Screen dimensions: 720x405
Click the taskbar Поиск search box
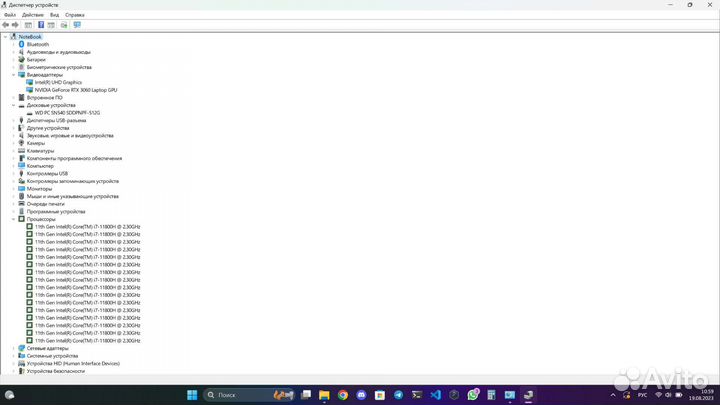coord(233,395)
